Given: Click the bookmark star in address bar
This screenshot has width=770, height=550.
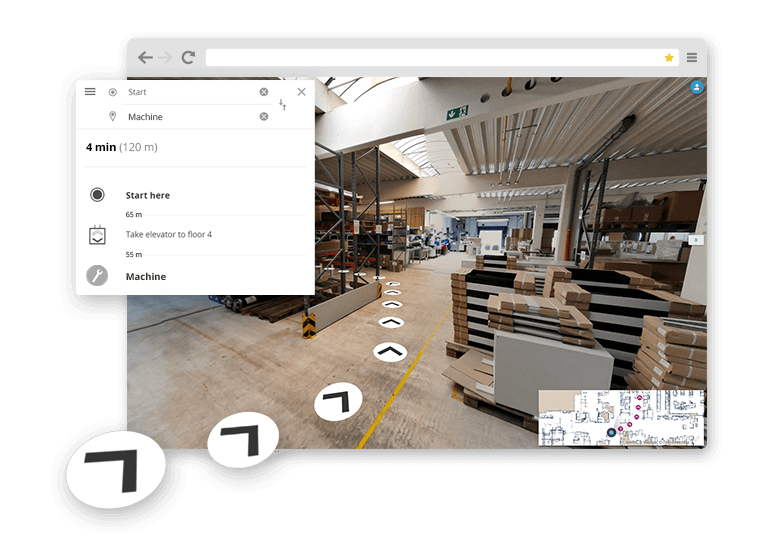Looking at the screenshot, I should (x=669, y=58).
